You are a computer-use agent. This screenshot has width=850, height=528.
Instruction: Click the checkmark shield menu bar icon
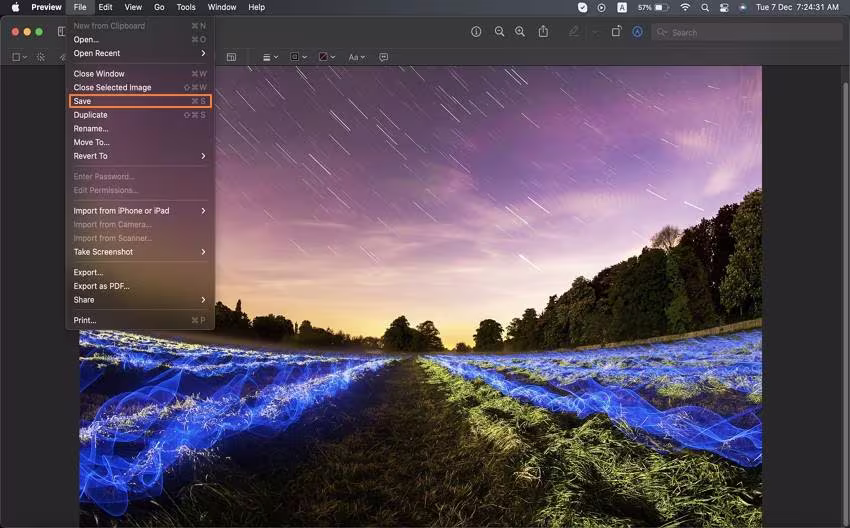coord(582,7)
